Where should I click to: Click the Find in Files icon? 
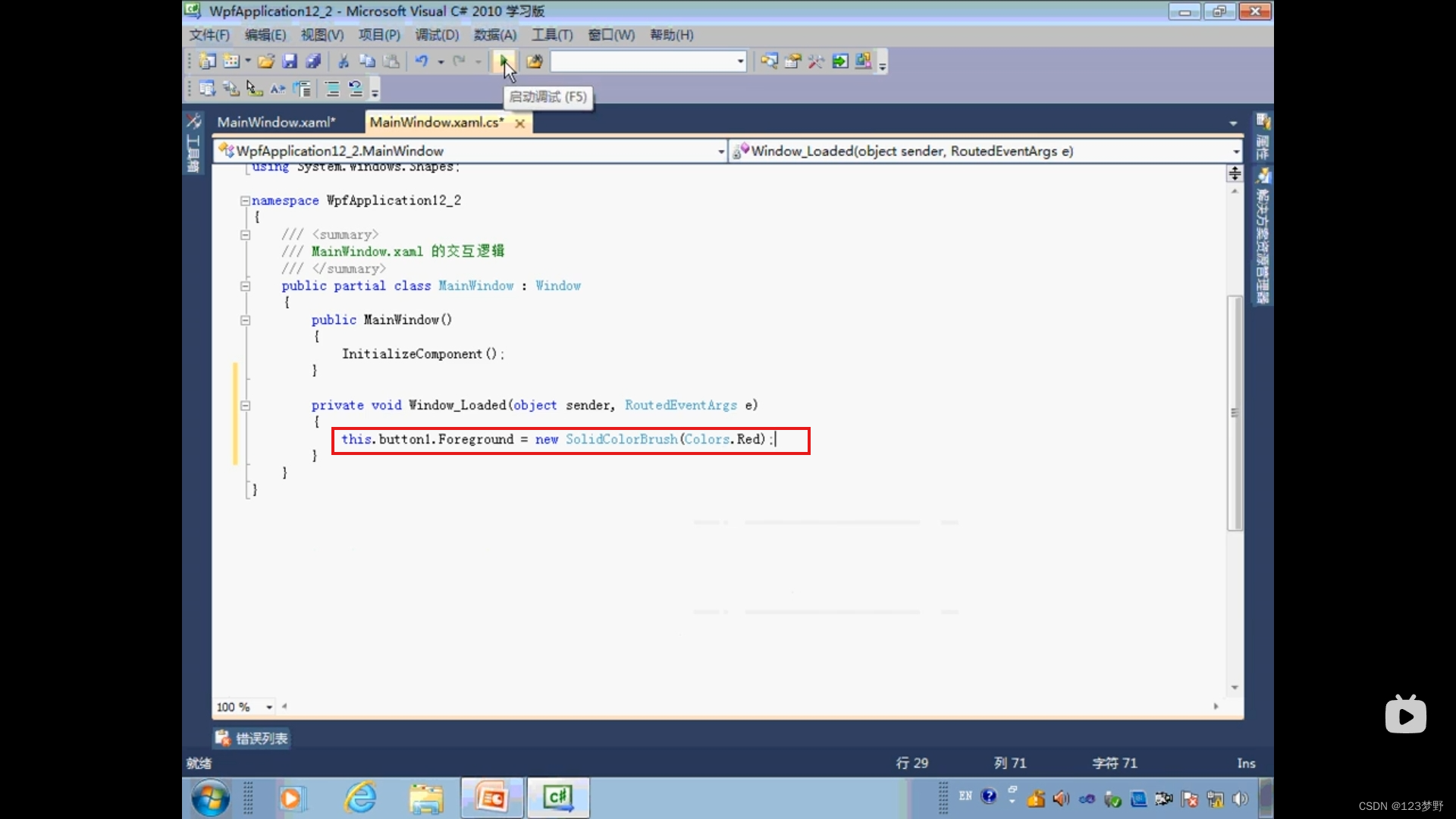535,61
